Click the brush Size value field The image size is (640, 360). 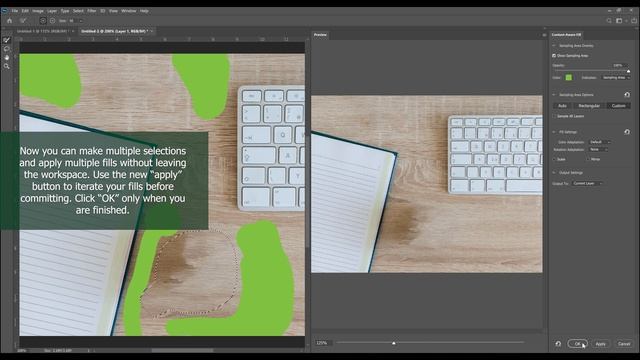[73, 20]
